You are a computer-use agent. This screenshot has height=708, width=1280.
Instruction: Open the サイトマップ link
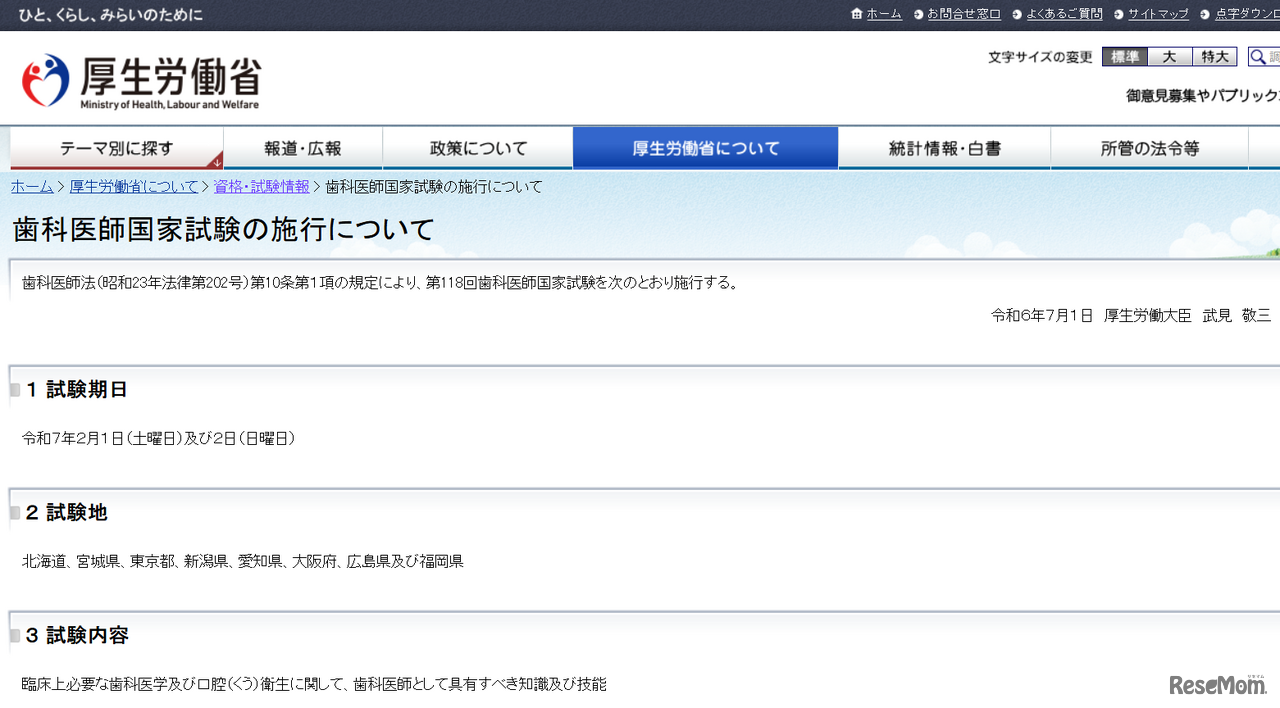pos(1158,14)
